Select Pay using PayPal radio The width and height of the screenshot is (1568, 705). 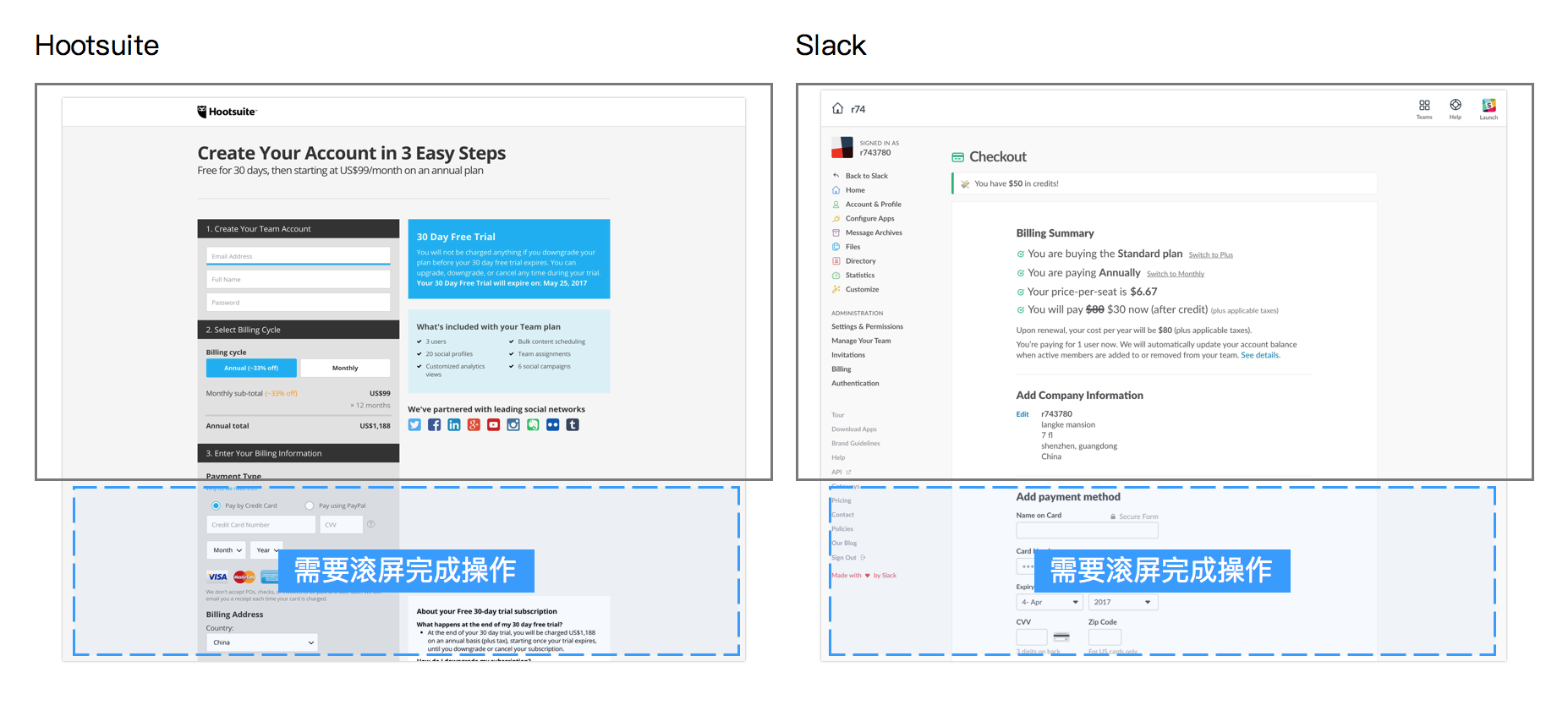310,506
